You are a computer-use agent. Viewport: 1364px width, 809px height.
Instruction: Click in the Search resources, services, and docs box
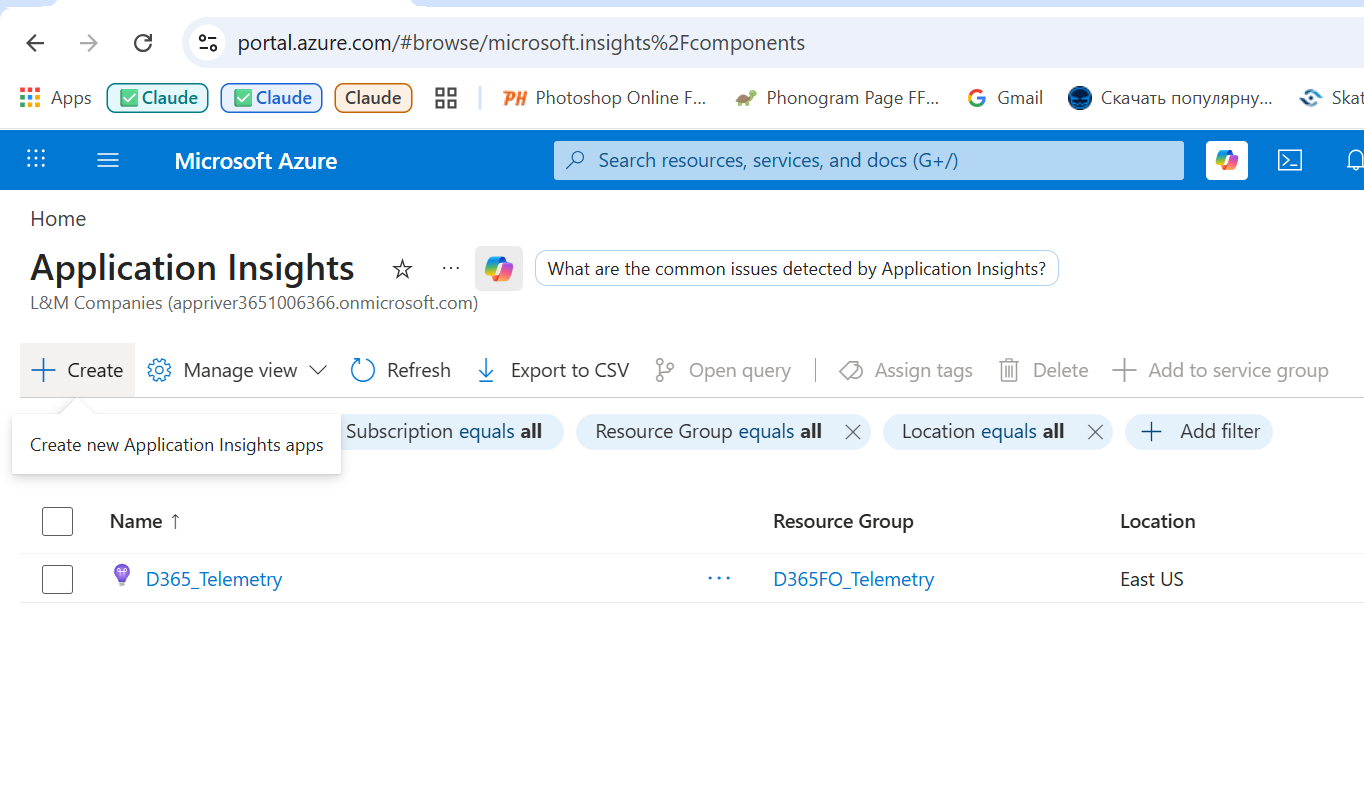click(x=869, y=160)
